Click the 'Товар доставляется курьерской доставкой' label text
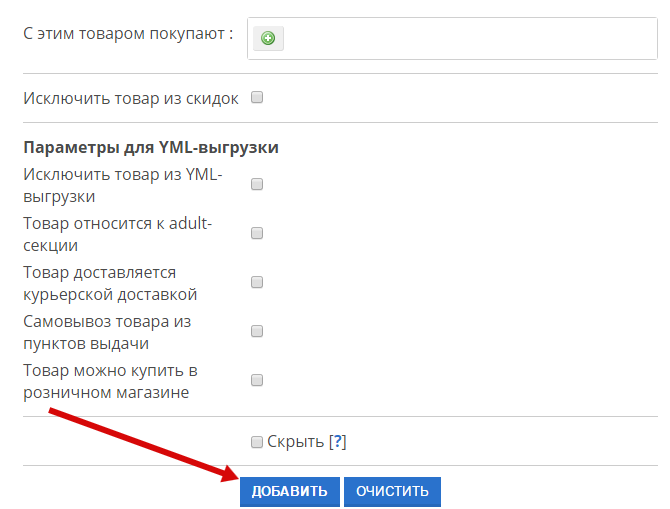The height and width of the screenshot is (509, 670). (110, 283)
